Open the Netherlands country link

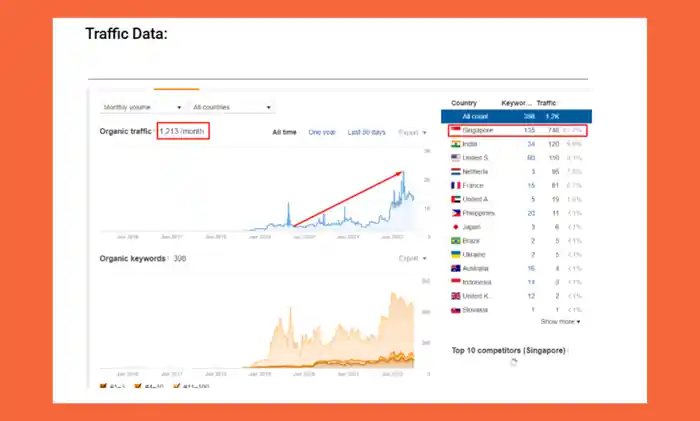tap(475, 171)
